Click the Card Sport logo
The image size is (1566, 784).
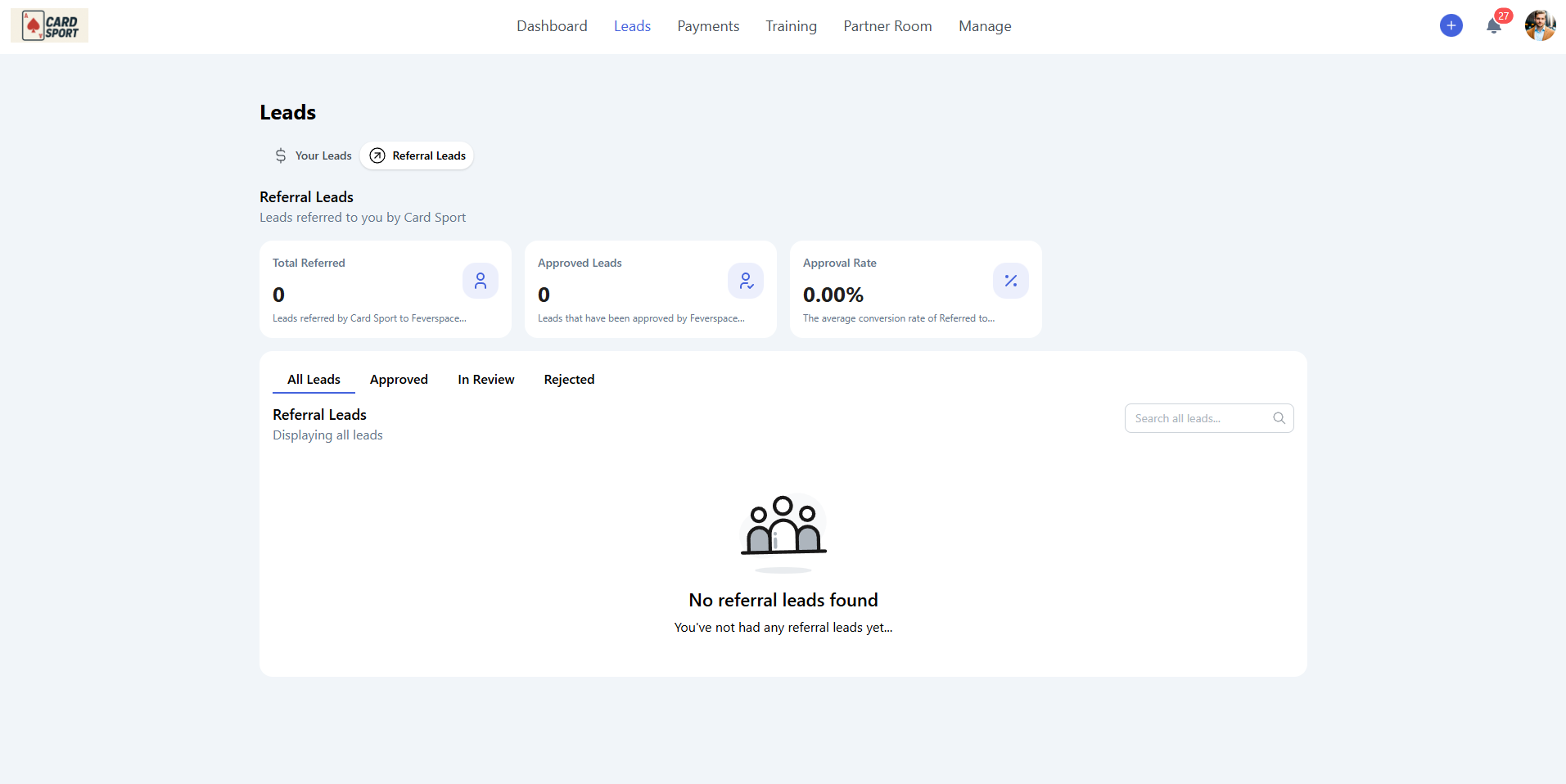(x=49, y=26)
